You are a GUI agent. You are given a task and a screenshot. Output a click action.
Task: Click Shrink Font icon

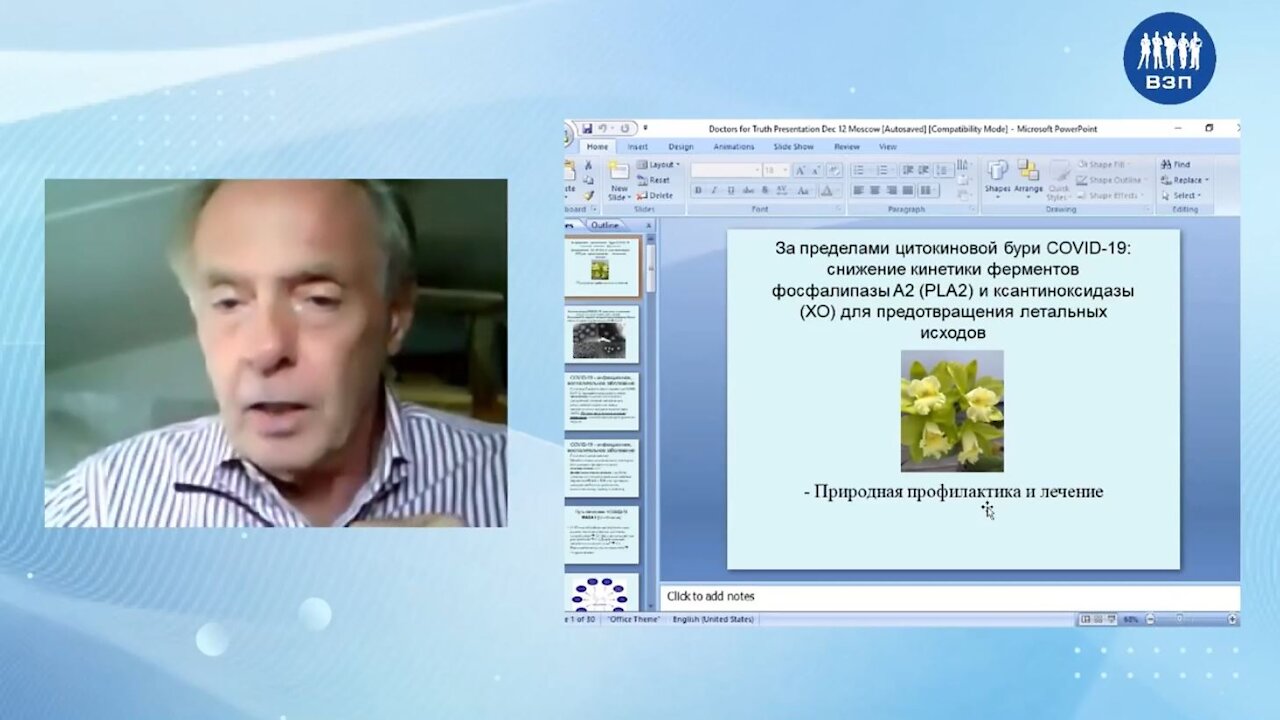point(816,170)
